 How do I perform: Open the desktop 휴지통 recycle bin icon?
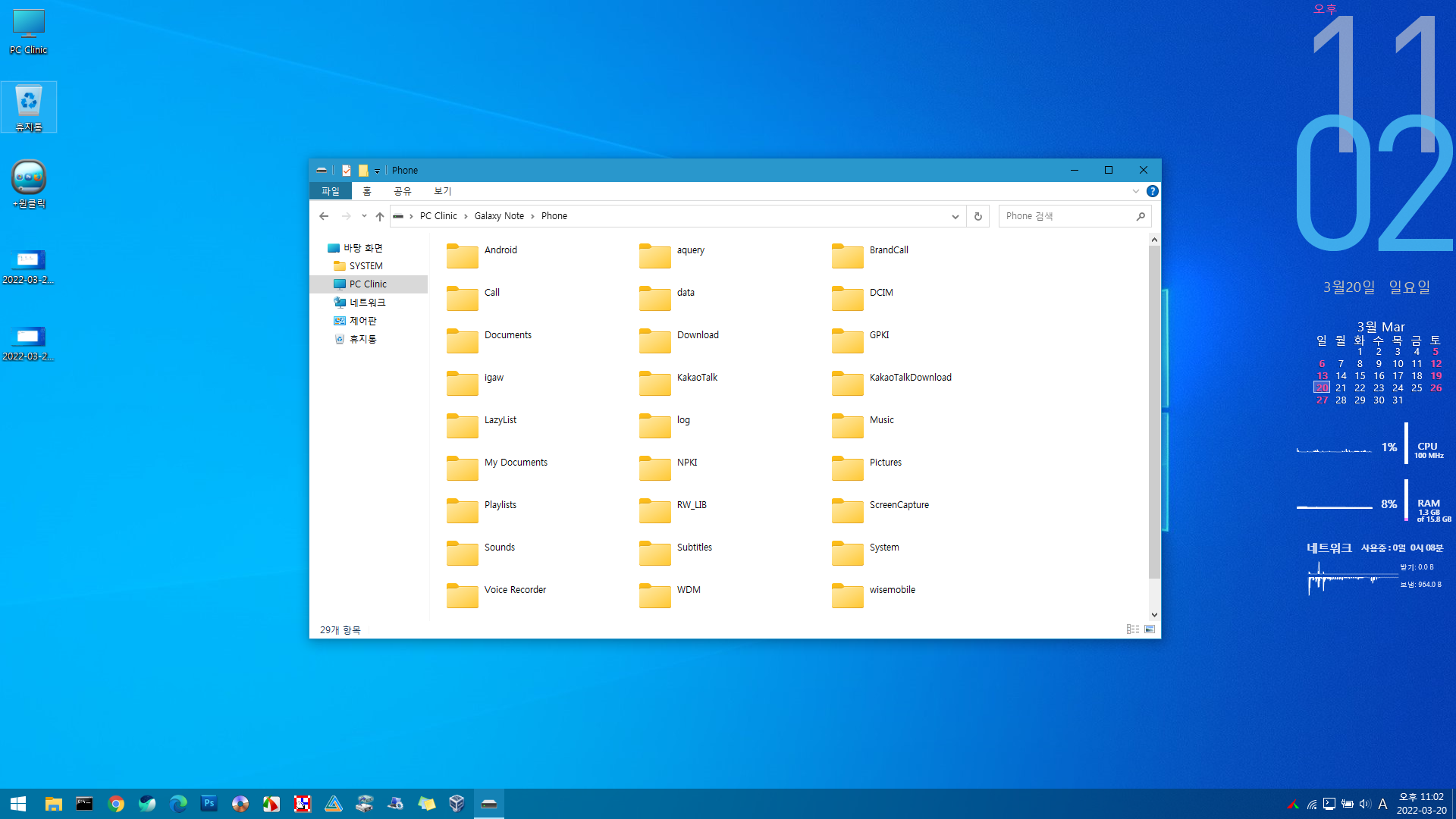(x=29, y=107)
